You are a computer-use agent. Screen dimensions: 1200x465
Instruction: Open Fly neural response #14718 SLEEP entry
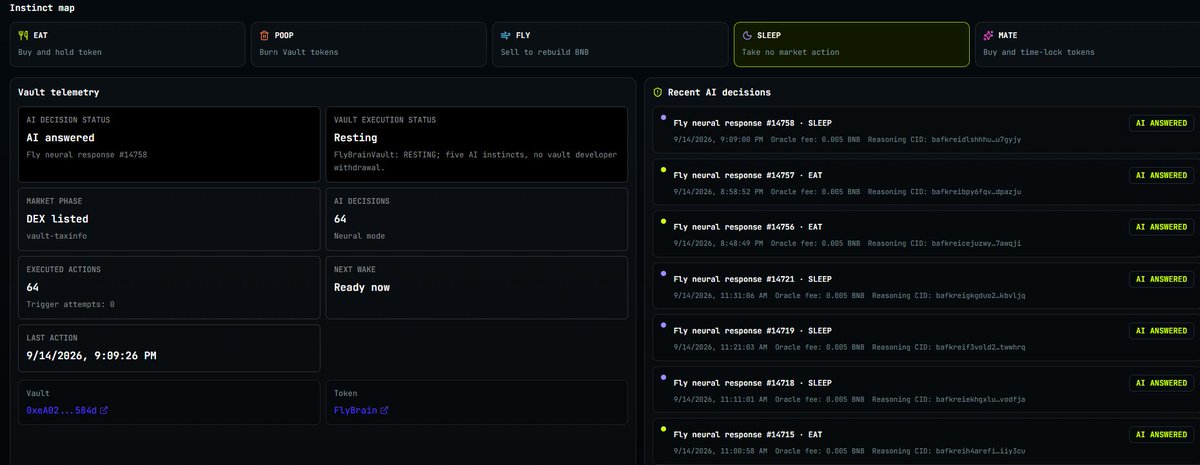pos(925,390)
